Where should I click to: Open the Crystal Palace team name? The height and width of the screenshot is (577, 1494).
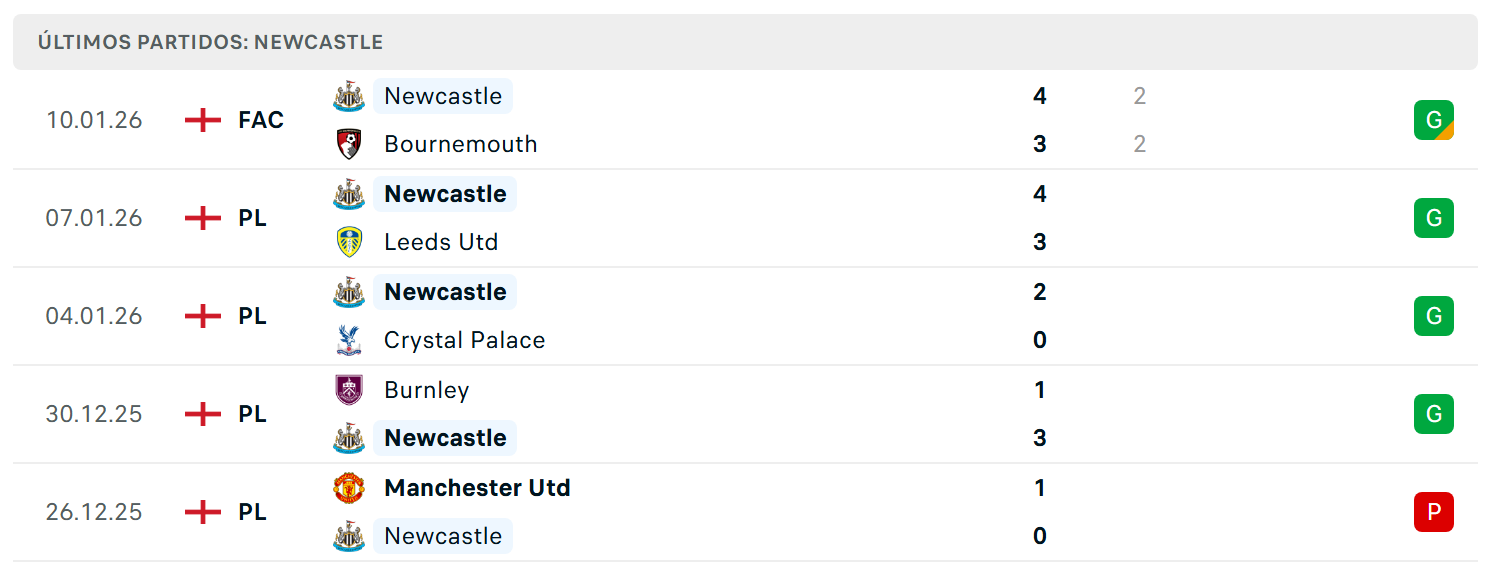pos(465,340)
